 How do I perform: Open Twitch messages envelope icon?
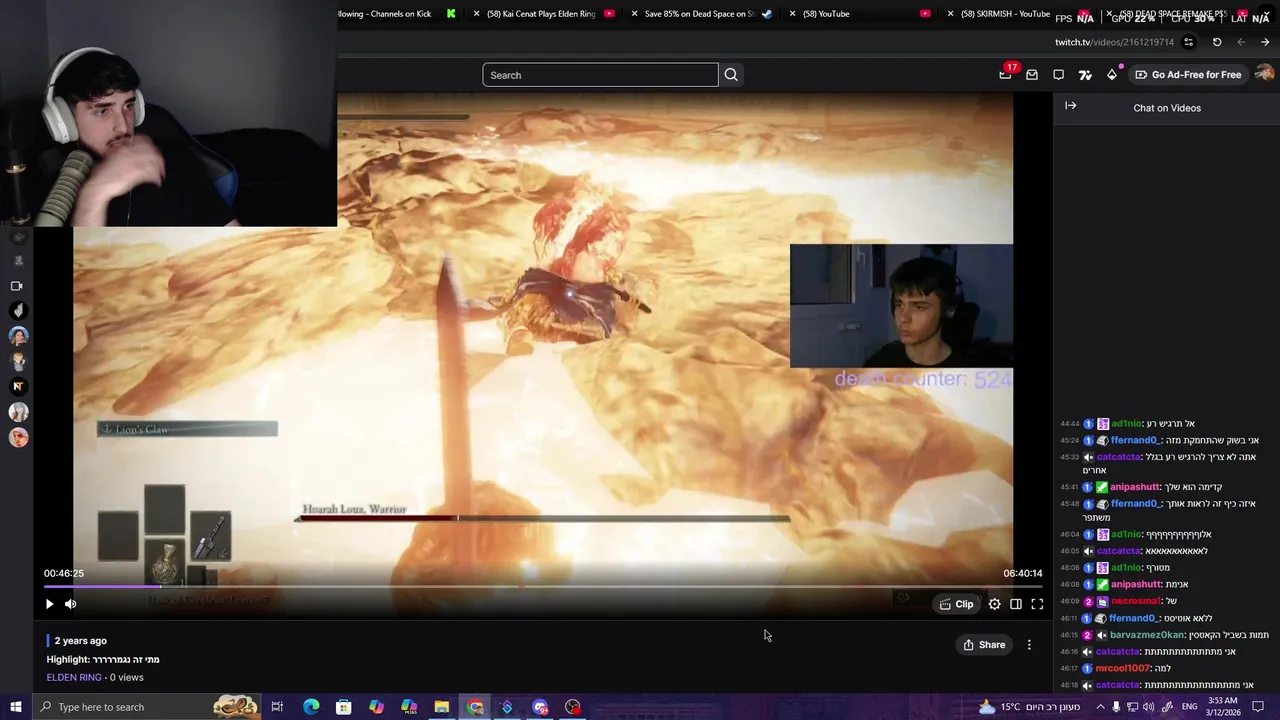tap(1032, 75)
